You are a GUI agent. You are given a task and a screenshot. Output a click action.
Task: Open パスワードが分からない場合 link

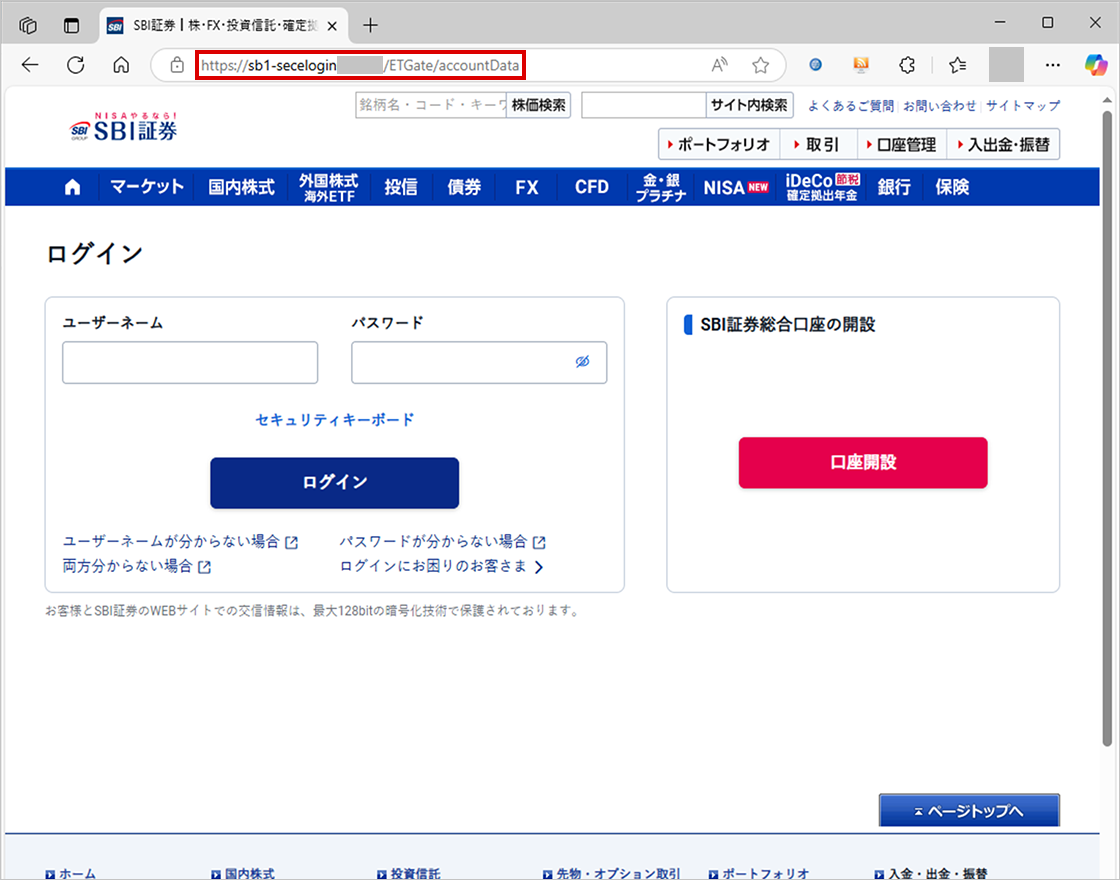pyautogui.click(x=442, y=541)
